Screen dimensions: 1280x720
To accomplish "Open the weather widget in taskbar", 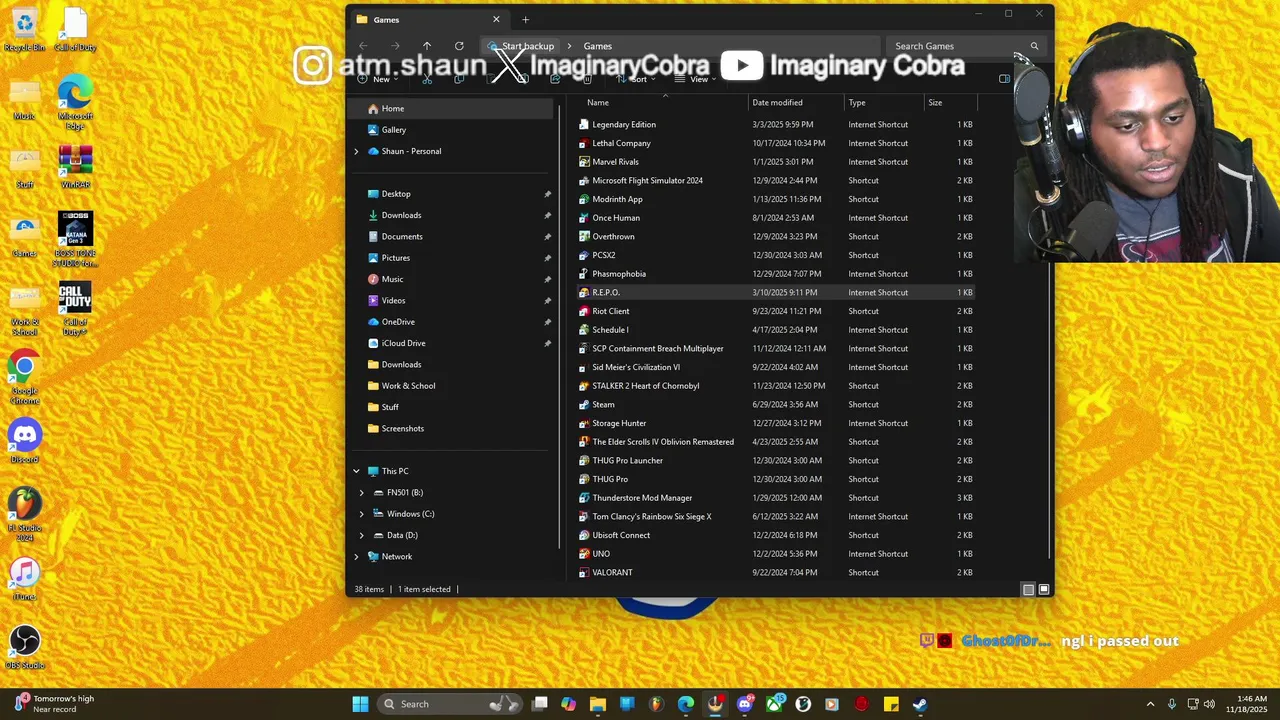I will [x=54, y=704].
